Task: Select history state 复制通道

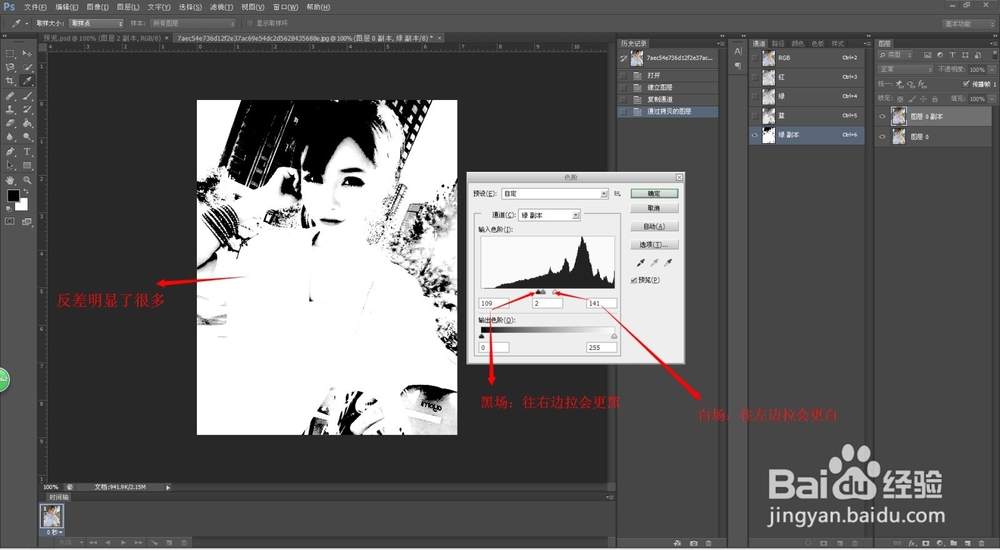Action: (668, 100)
